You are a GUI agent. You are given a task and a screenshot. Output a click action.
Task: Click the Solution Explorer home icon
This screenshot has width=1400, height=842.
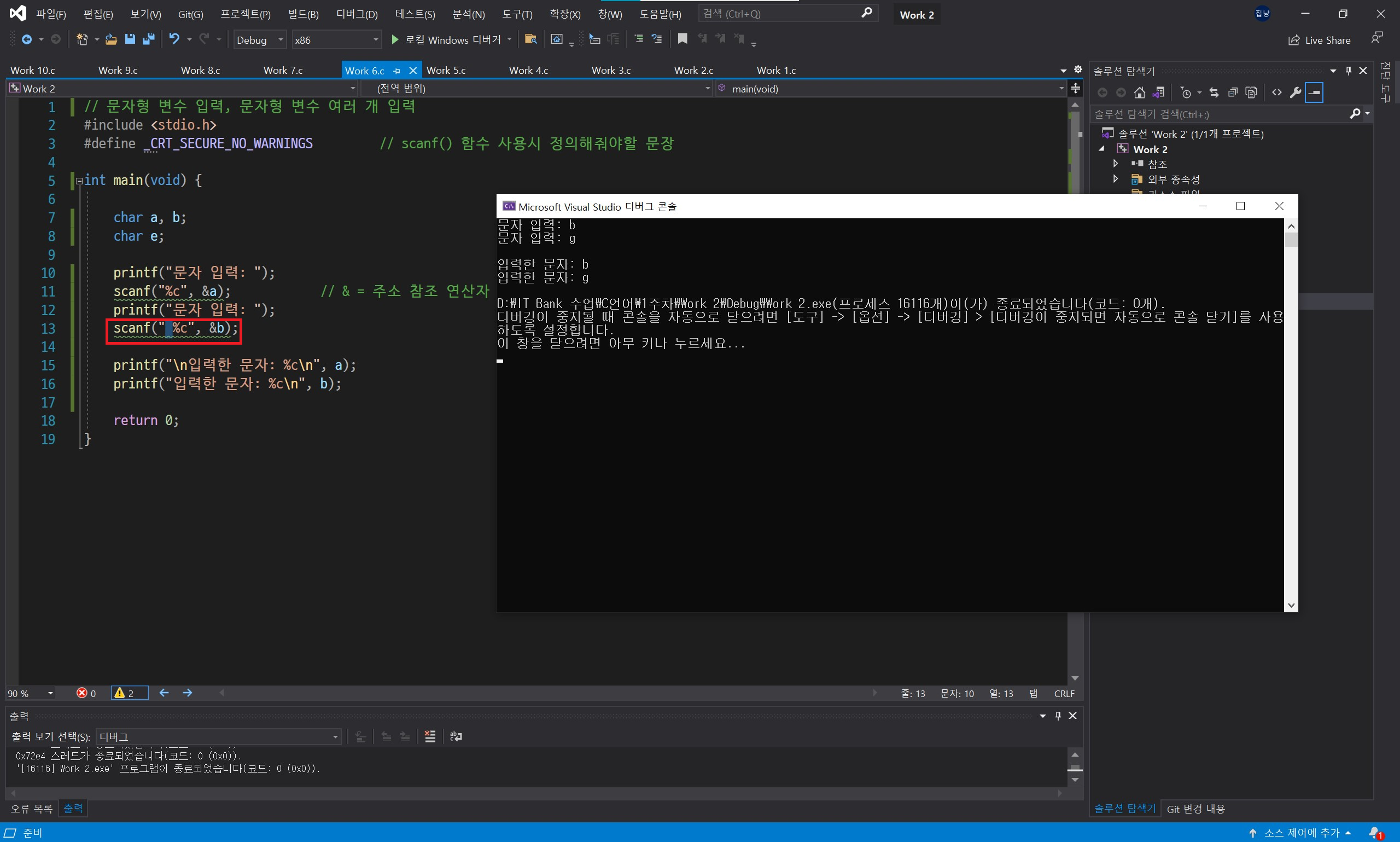1139,92
